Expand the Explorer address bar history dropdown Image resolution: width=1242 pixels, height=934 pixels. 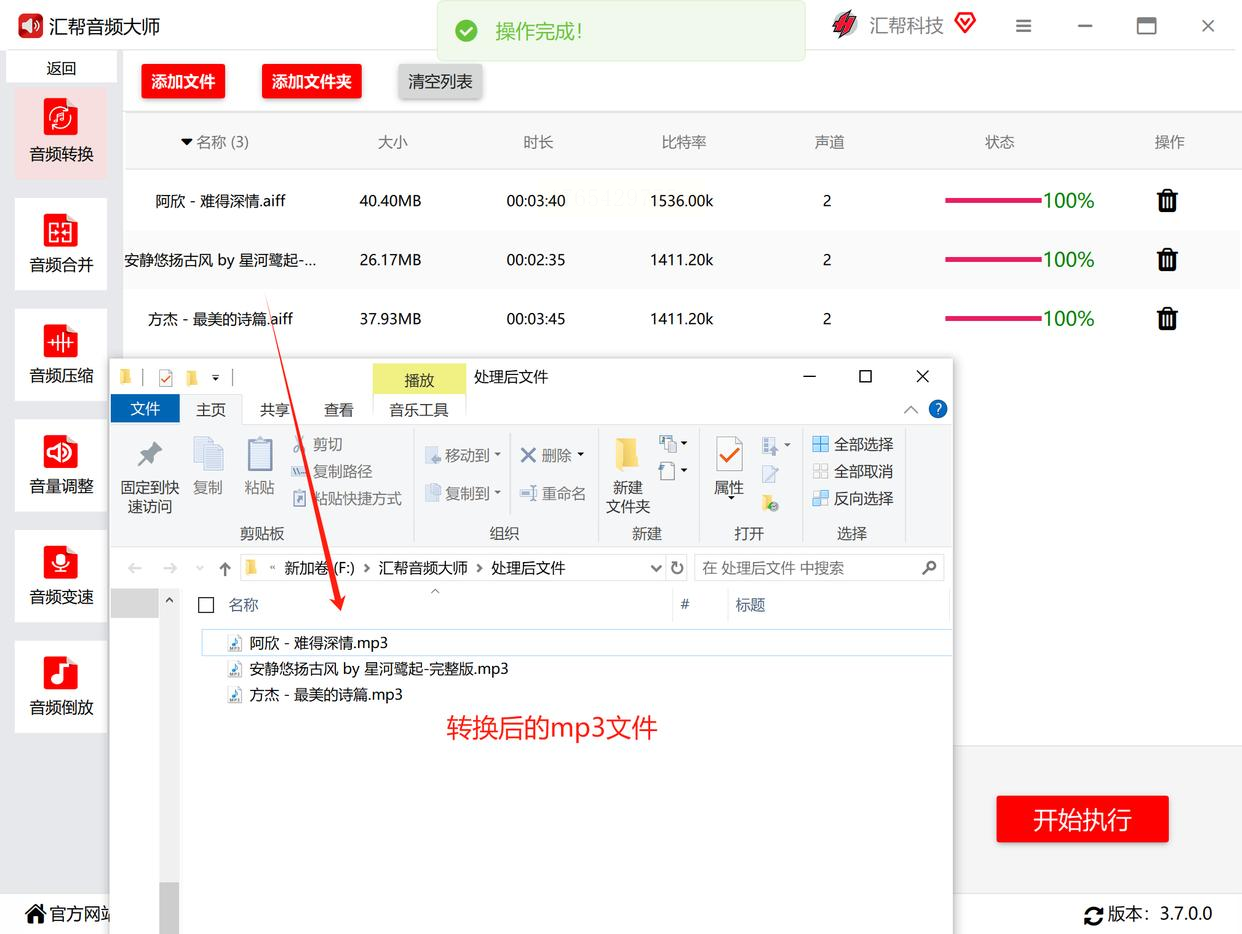[656, 568]
